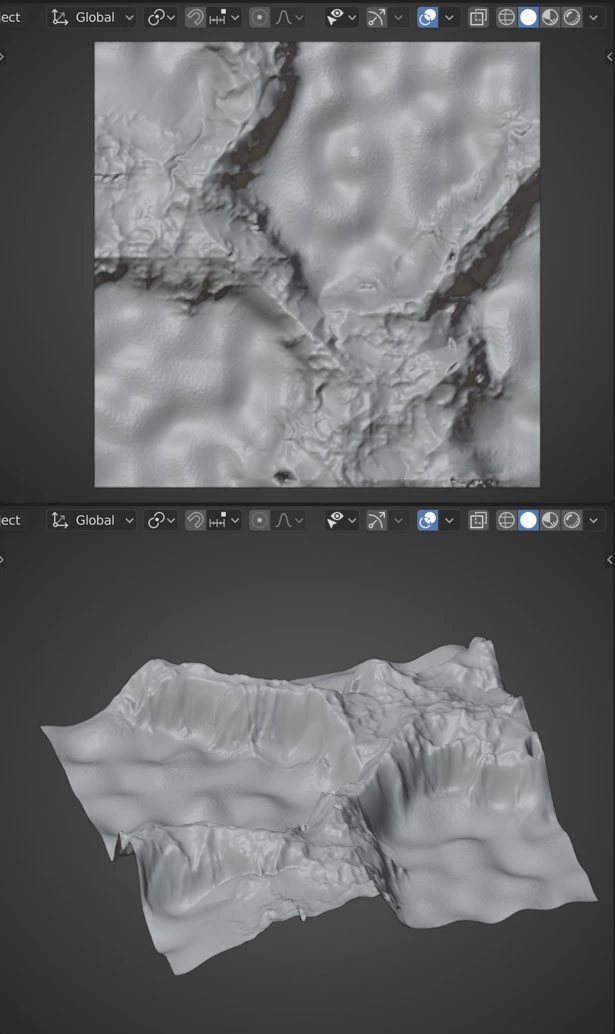Open shading options dropdown in bottom viewport

point(595,520)
